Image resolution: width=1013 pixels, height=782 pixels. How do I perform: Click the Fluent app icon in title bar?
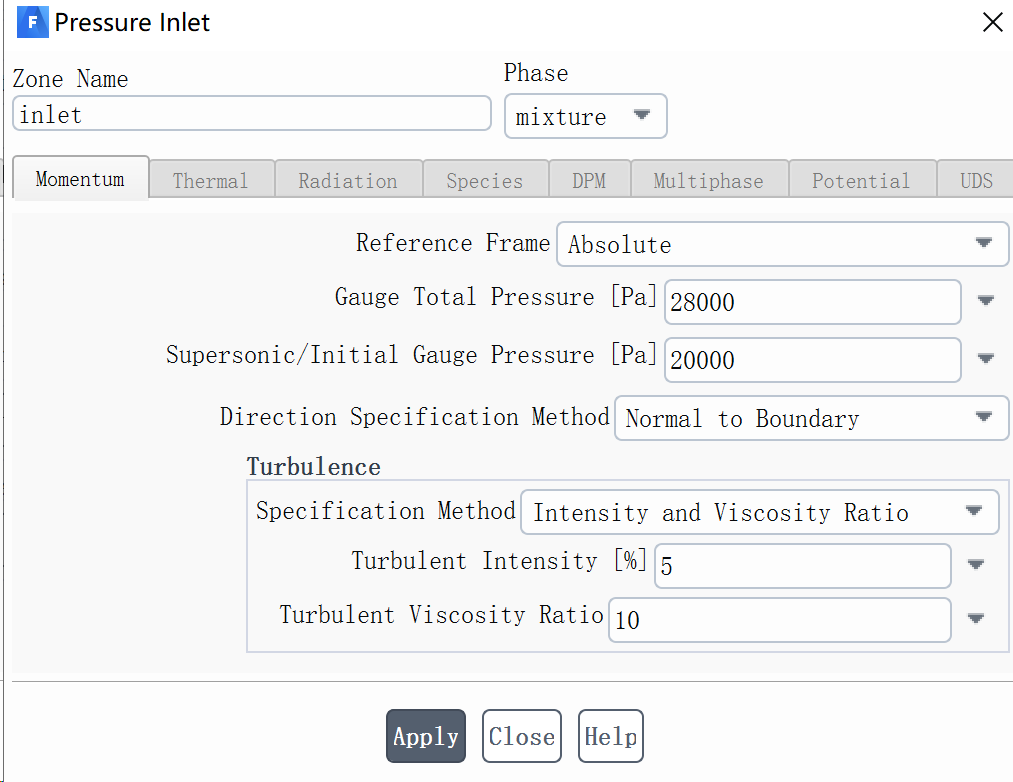32,22
